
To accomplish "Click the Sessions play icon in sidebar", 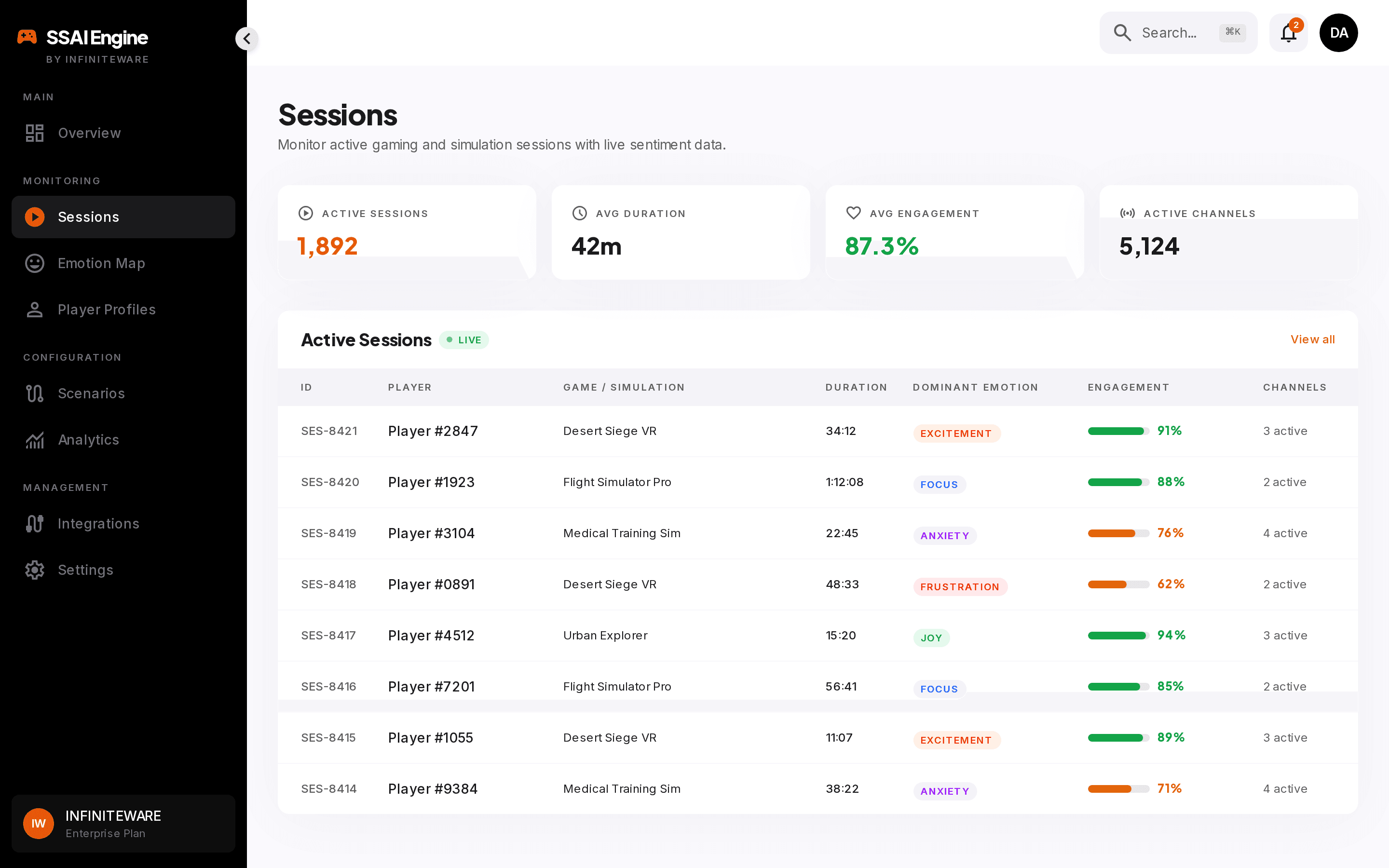I will (34, 217).
